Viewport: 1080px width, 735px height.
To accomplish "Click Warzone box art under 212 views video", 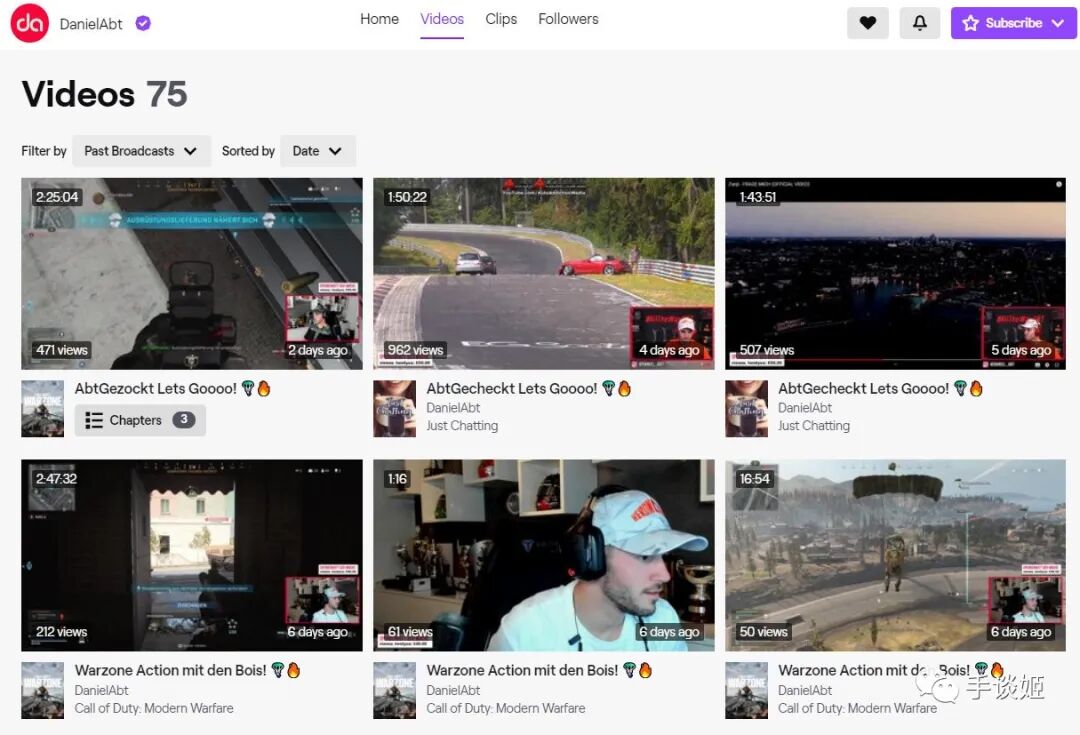I will coord(43,690).
